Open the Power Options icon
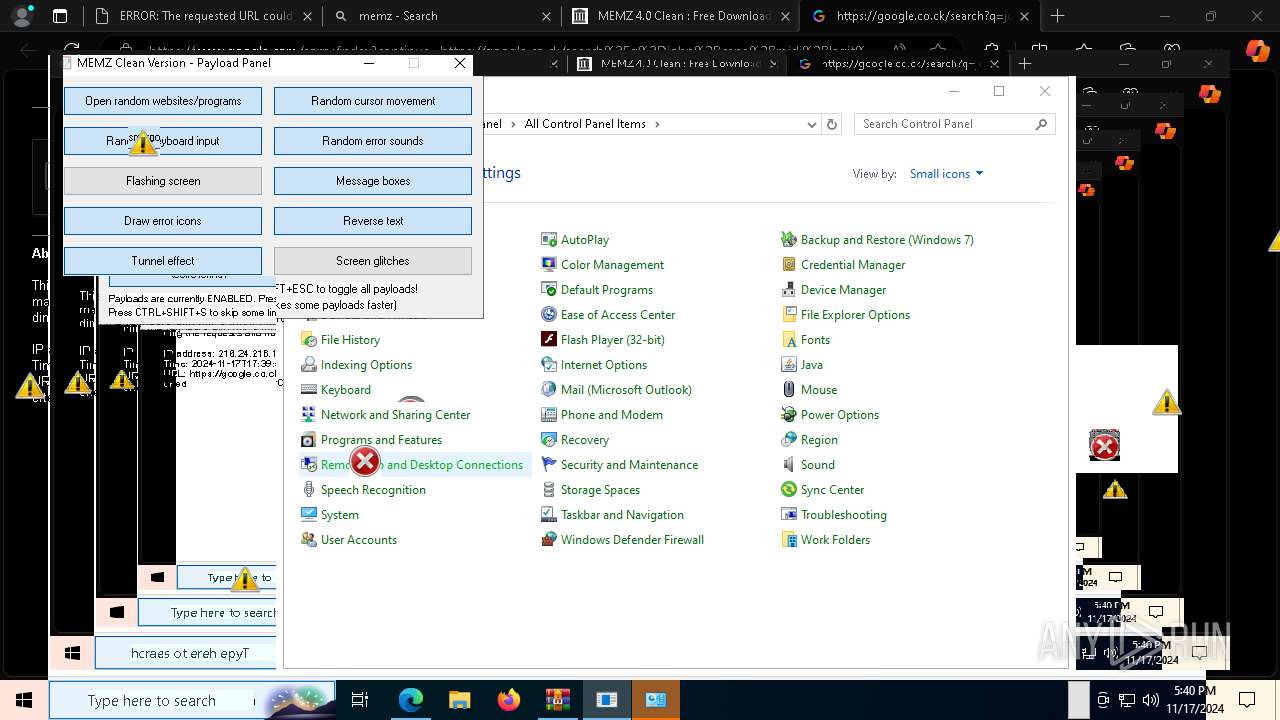Viewport: 1280px width, 720px height. click(x=789, y=415)
